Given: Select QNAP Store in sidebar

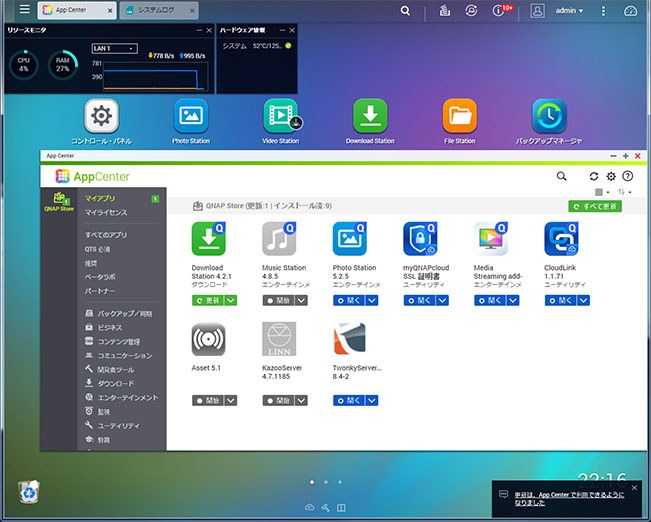Looking at the screenshot, I should point(59,201).
